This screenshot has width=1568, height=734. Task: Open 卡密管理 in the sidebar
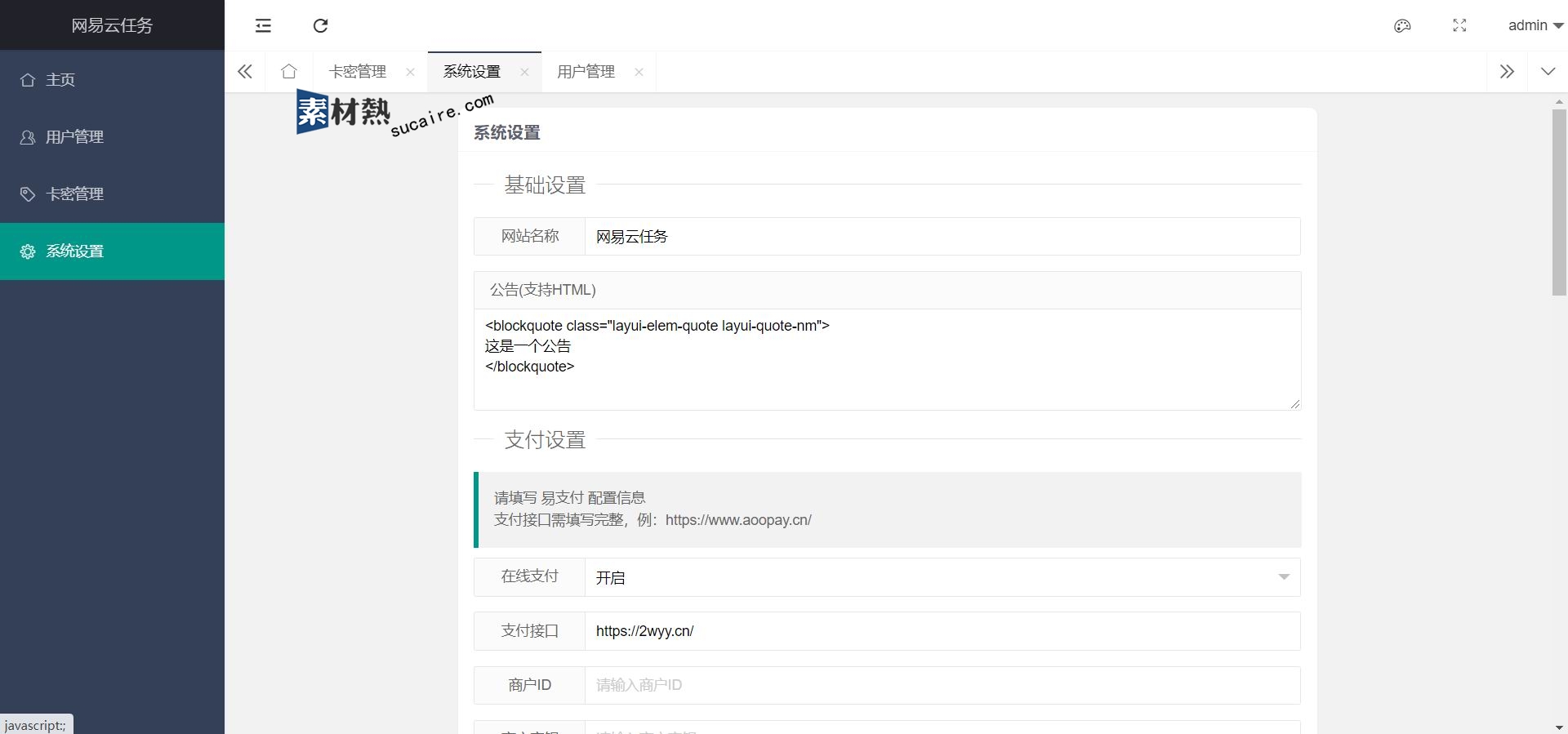point(112,194)
